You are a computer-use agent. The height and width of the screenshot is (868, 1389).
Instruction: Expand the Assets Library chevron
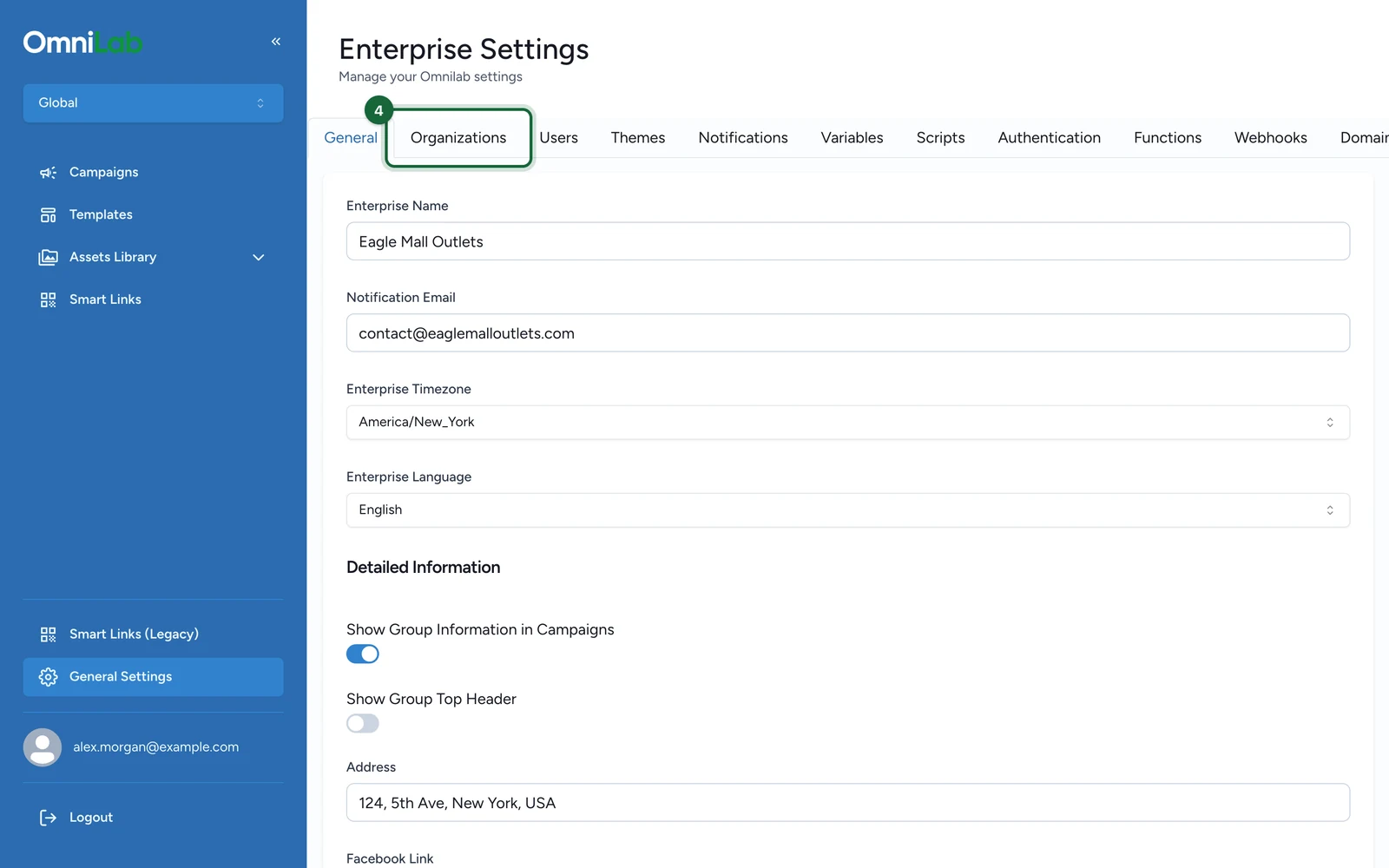pyautogui.click(x=259, y=258)
